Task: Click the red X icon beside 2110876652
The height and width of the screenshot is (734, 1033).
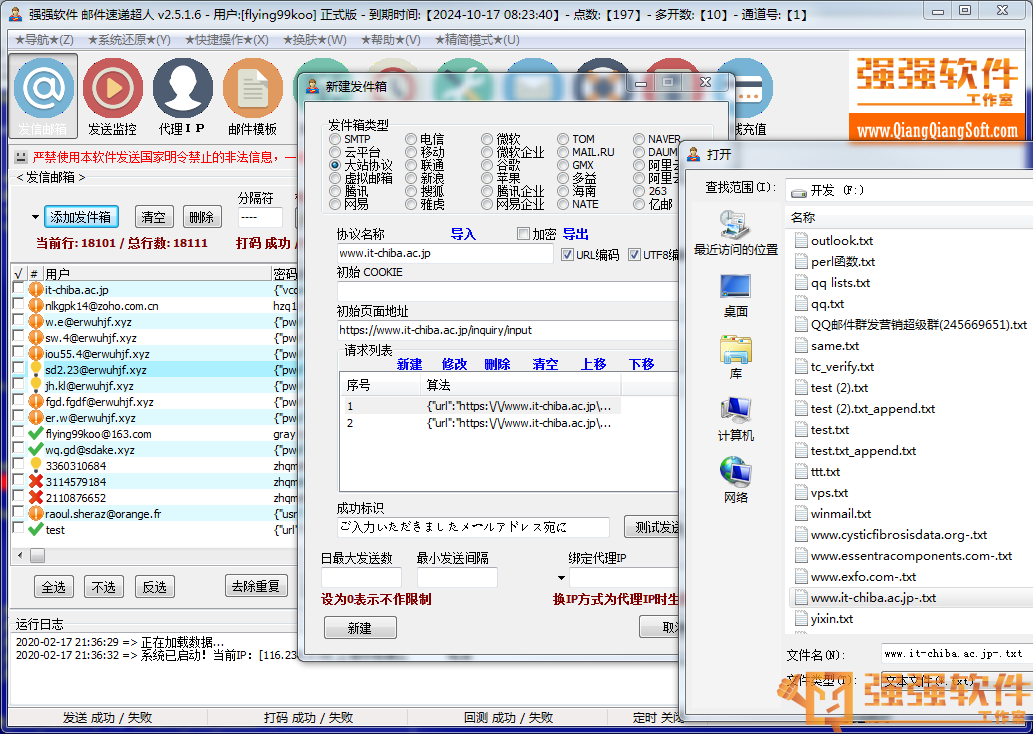Action: point(36,497)
